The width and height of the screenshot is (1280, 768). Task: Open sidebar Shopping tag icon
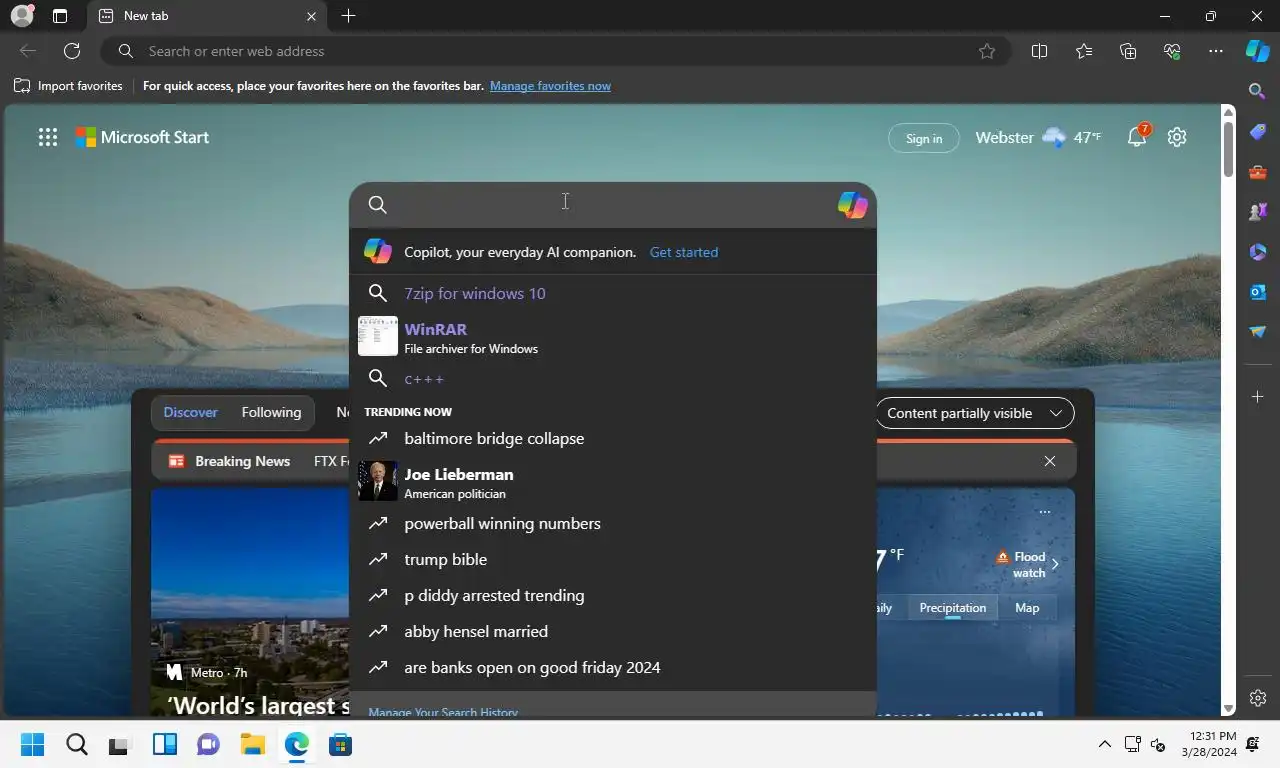pyautogui.click(x=1258, y=132)
